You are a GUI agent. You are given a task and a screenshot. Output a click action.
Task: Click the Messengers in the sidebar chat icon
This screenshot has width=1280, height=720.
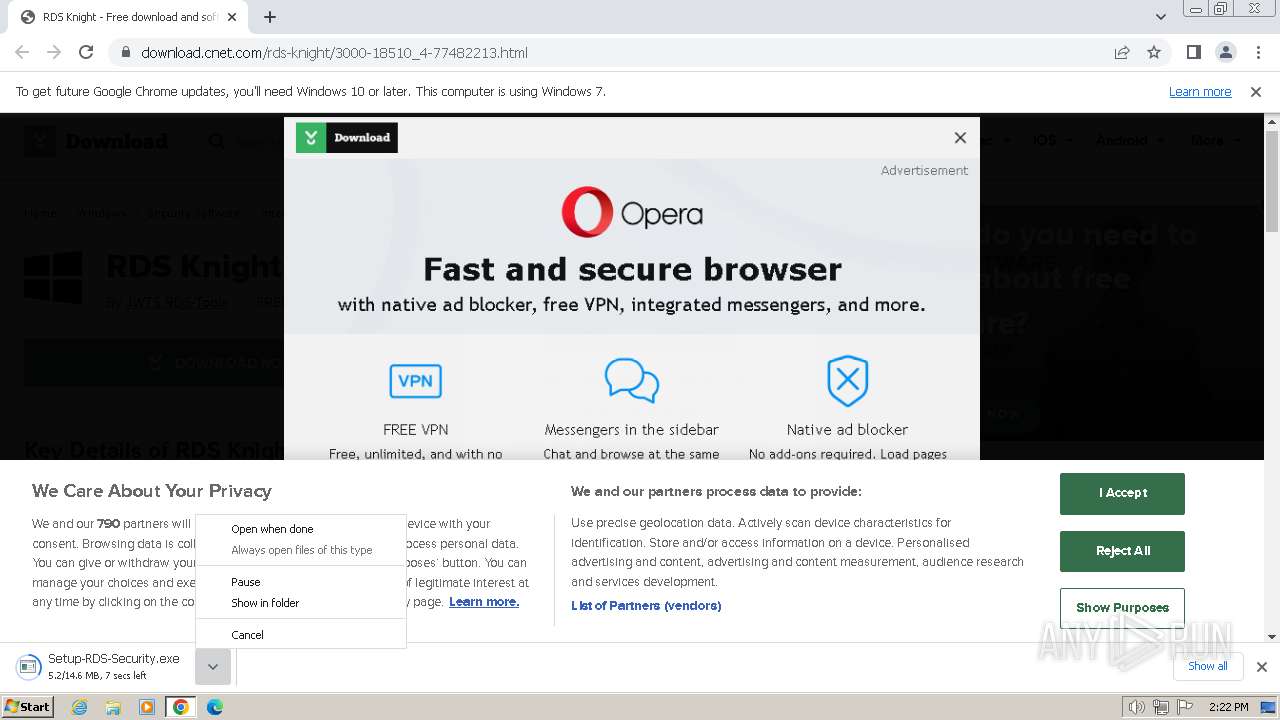tap(632, 381)
